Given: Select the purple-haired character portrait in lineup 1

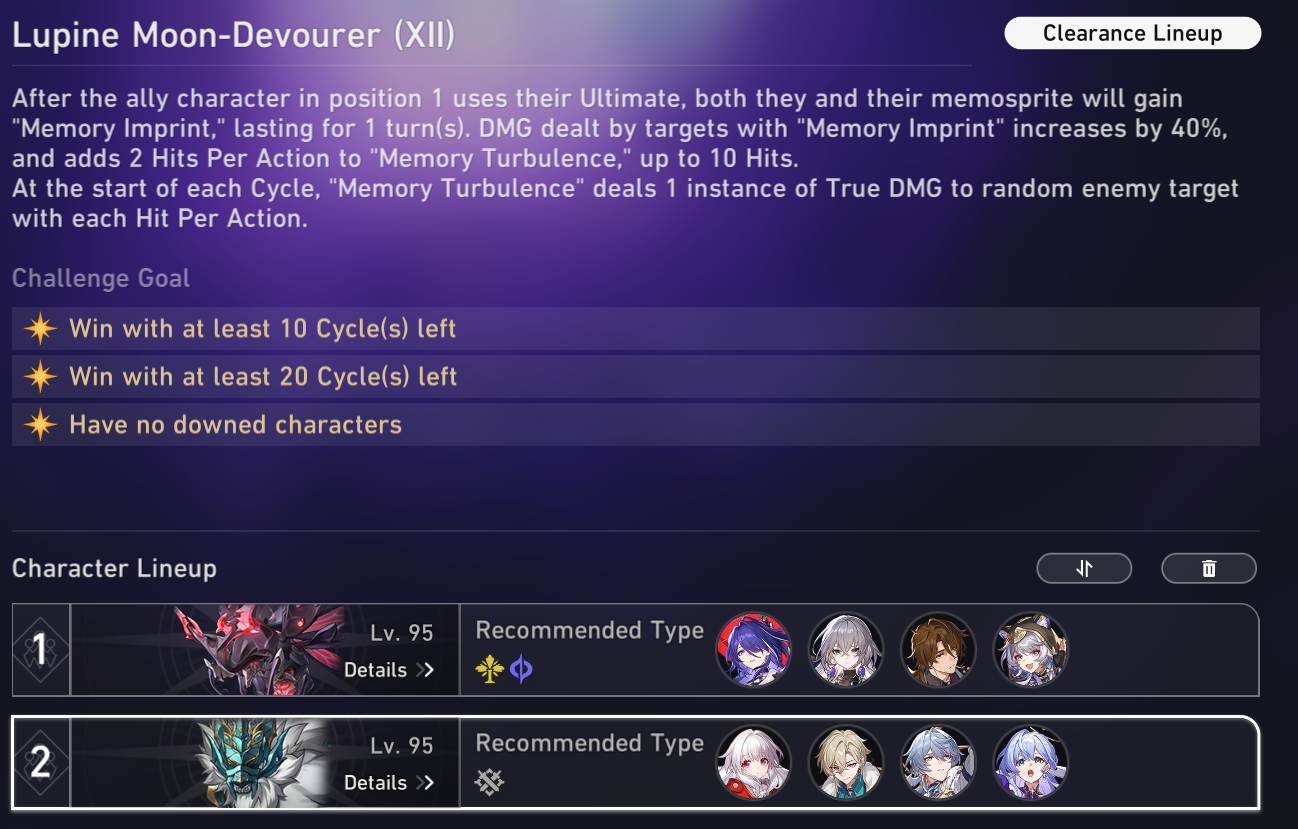Looking at the screenshot, I should pyautogui.click(x=754, y=650).
